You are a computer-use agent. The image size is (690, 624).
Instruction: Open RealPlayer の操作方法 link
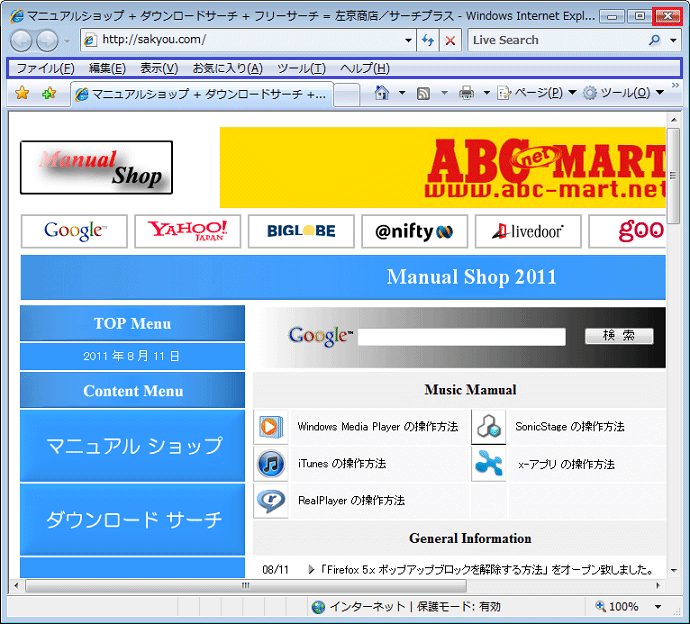(x=351, y=500)
